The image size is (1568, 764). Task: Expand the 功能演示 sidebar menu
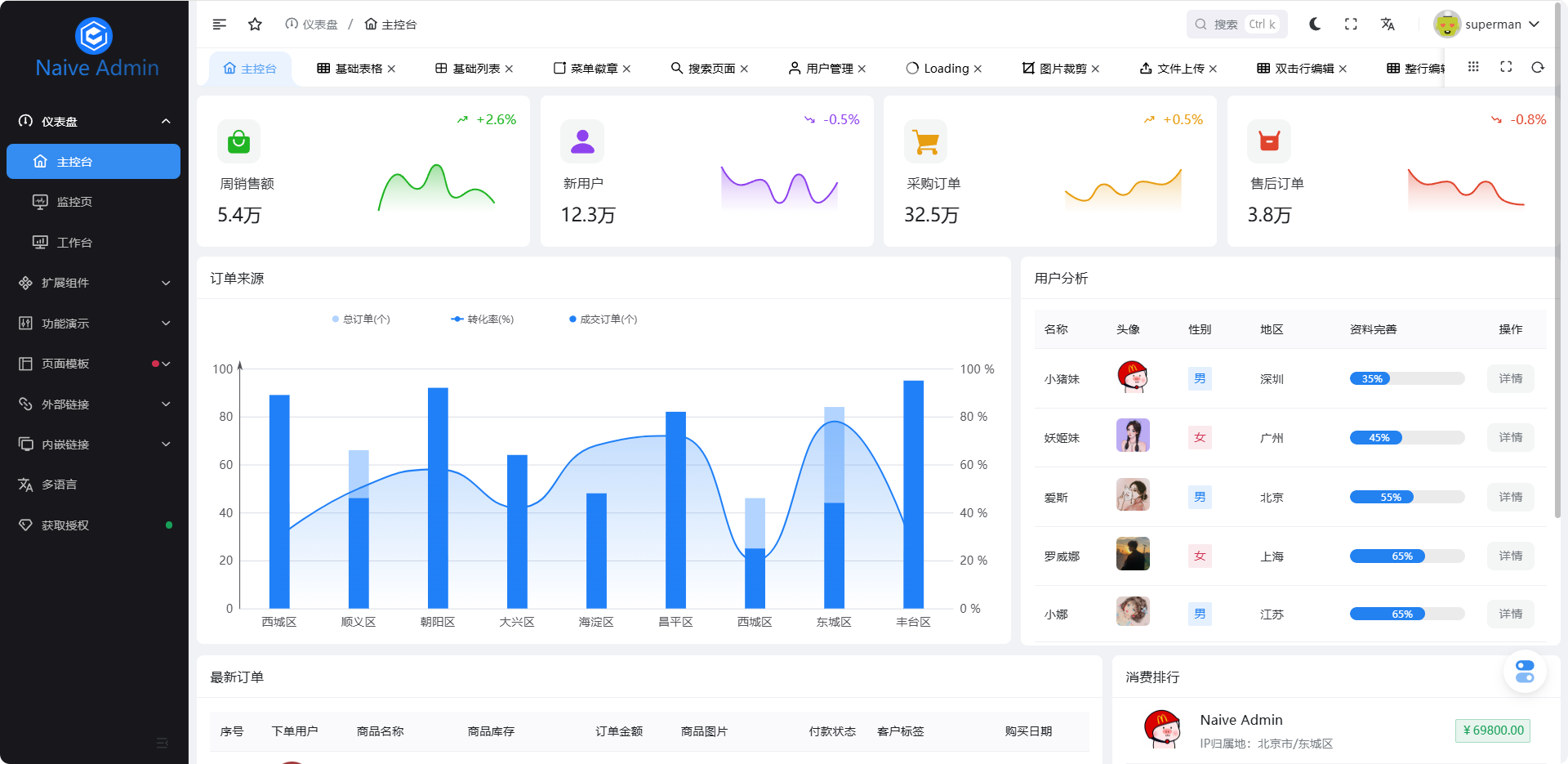94,324
